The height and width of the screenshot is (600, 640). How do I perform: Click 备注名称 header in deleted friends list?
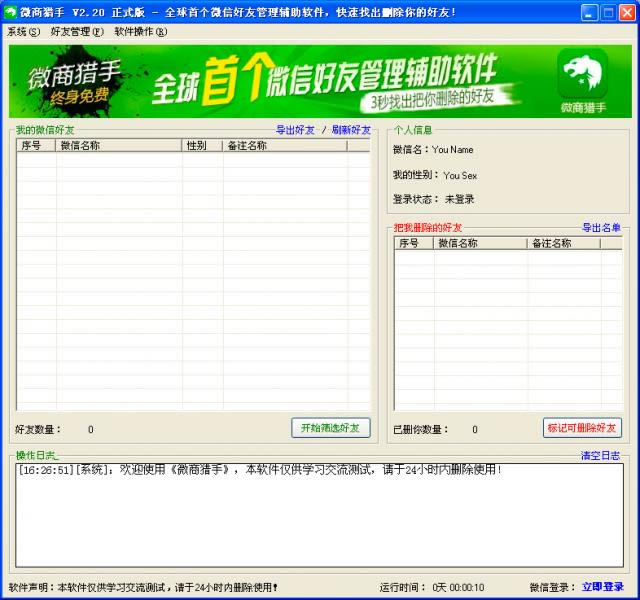pos(564,244)
